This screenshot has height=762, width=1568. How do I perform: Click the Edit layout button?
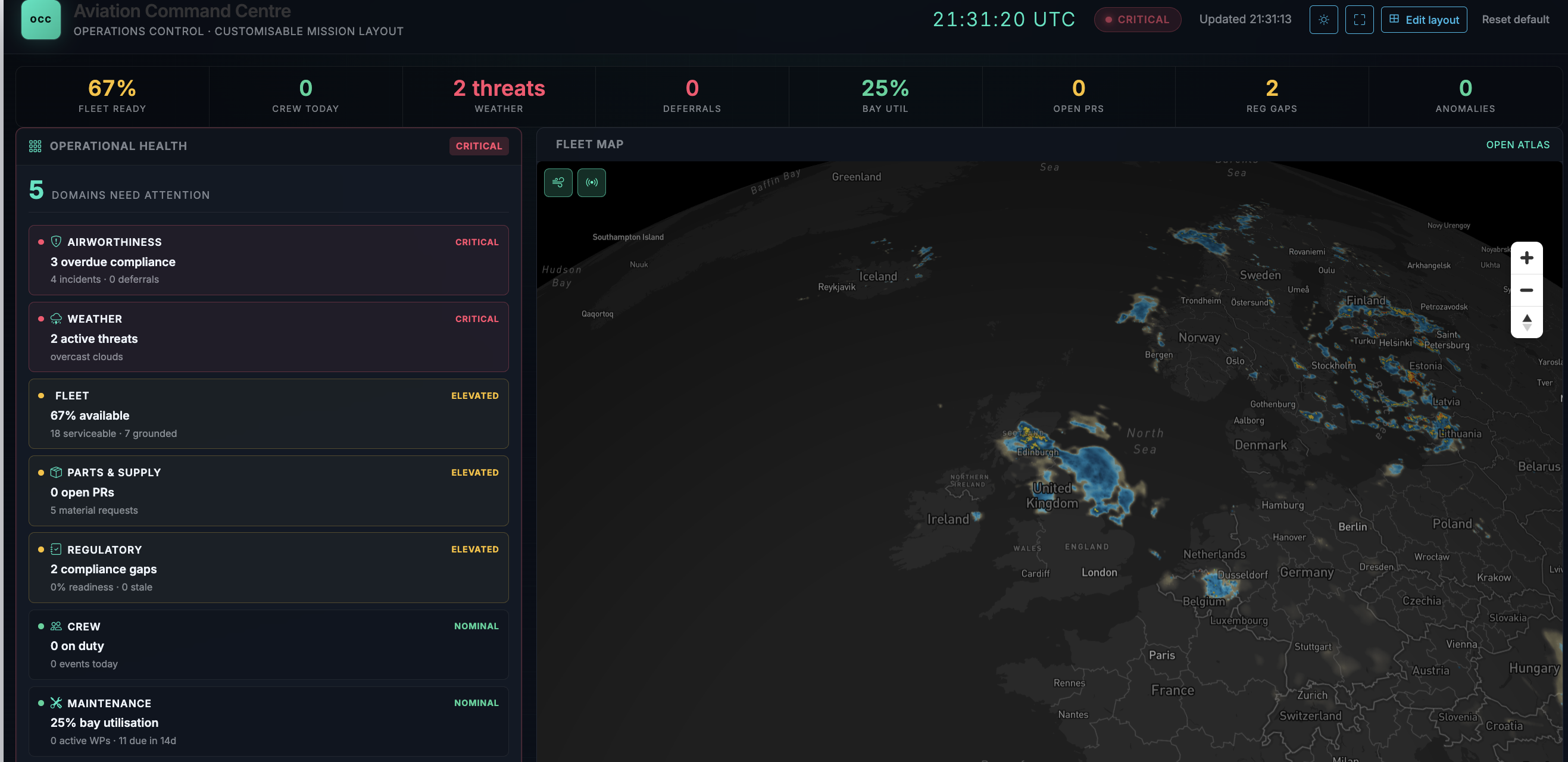(1424, 20)
